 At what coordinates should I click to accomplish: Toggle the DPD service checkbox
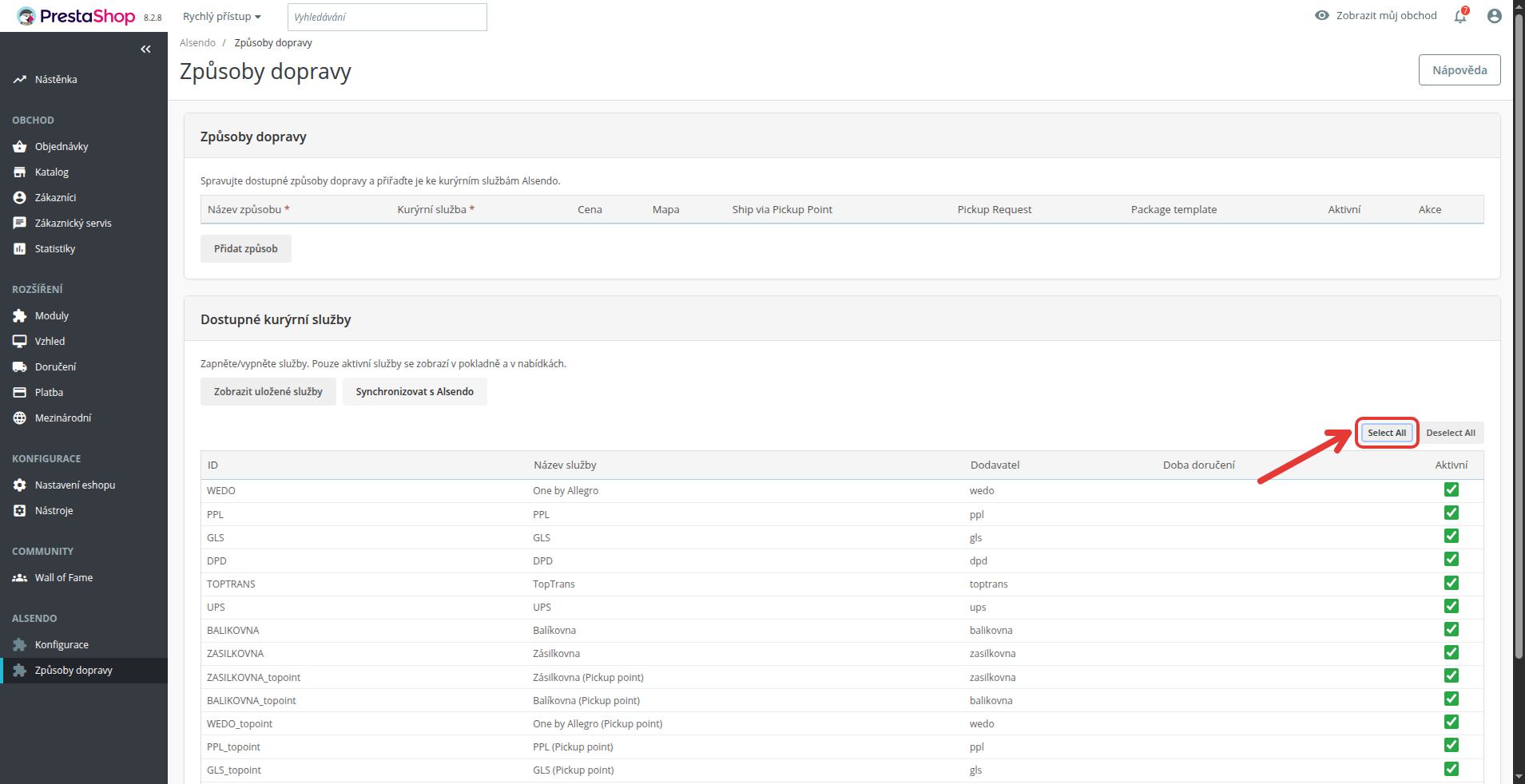pos(1452,559)
